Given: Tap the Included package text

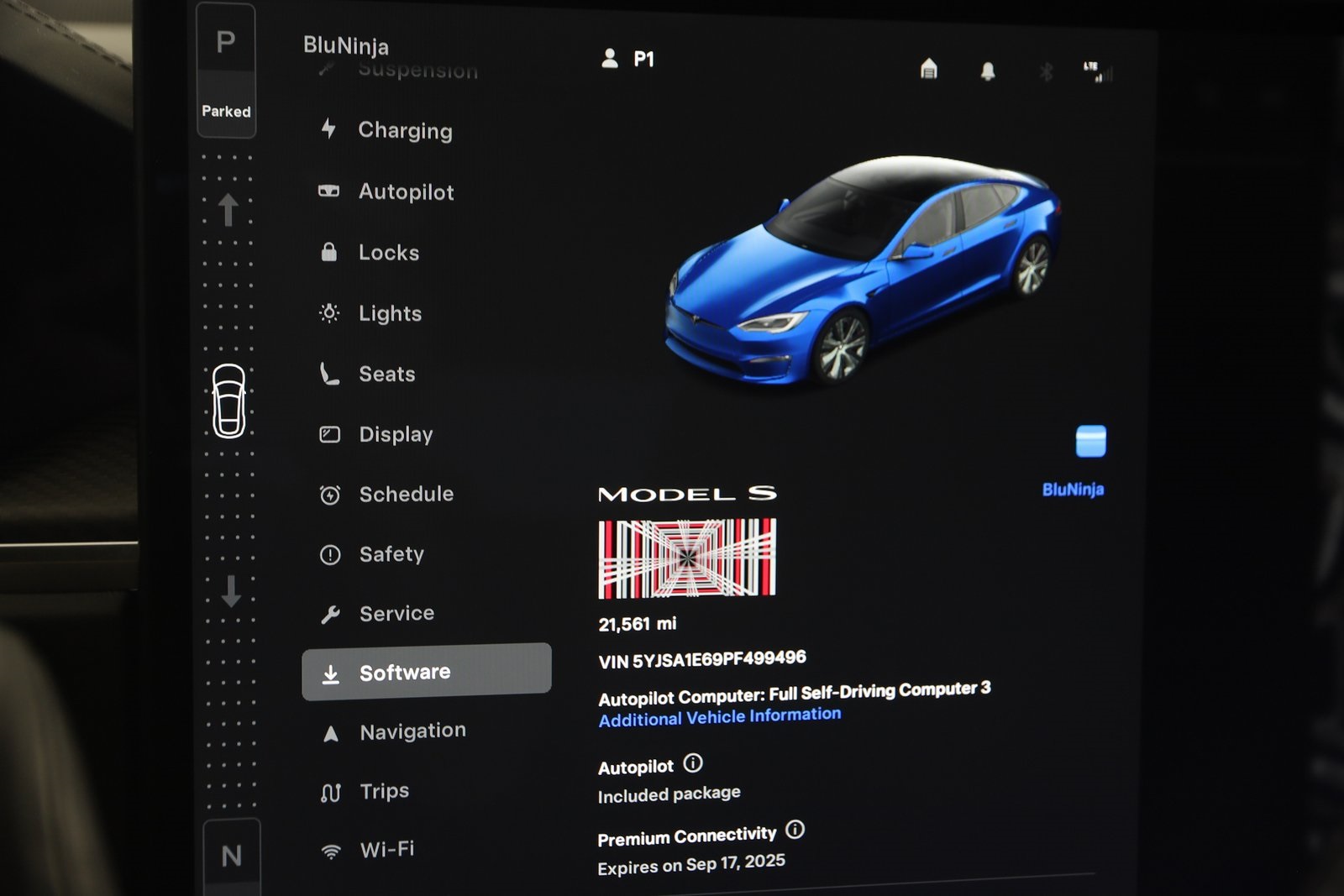Looking at the screenshot, I should [669, 794].
